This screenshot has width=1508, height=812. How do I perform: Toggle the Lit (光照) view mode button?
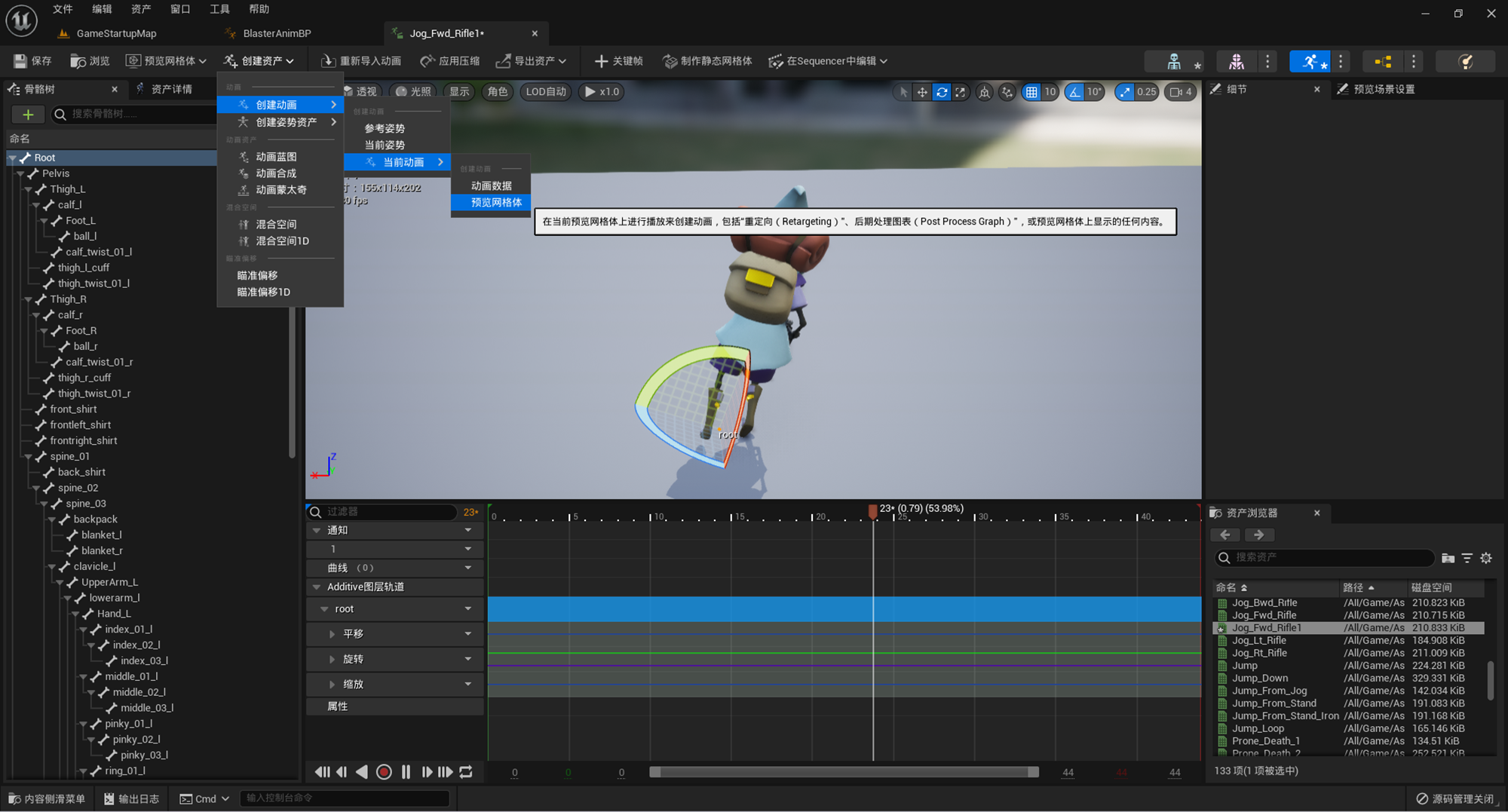[413, 92]
